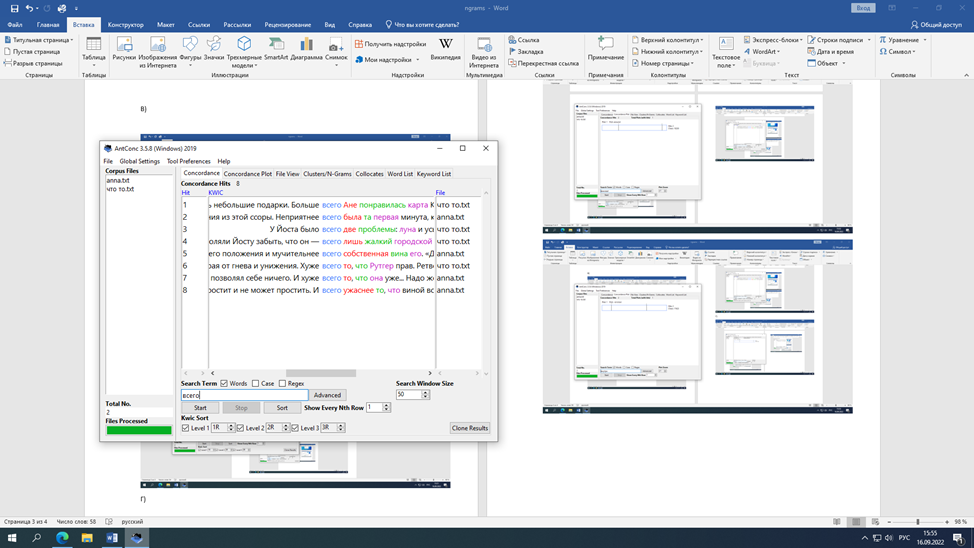Open Трехмерные модели insert tool

pyautogui.click(x=244, y=52)
